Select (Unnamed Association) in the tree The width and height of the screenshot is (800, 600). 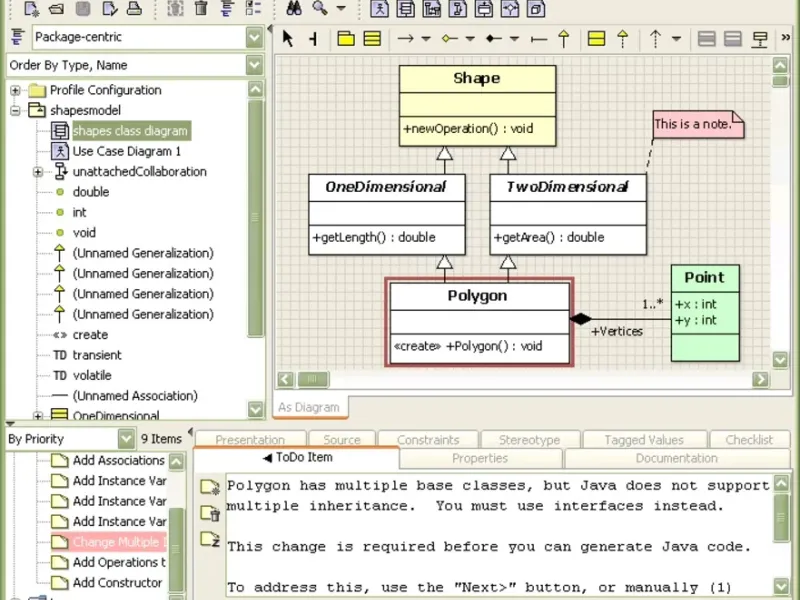(x=135, y=396)
